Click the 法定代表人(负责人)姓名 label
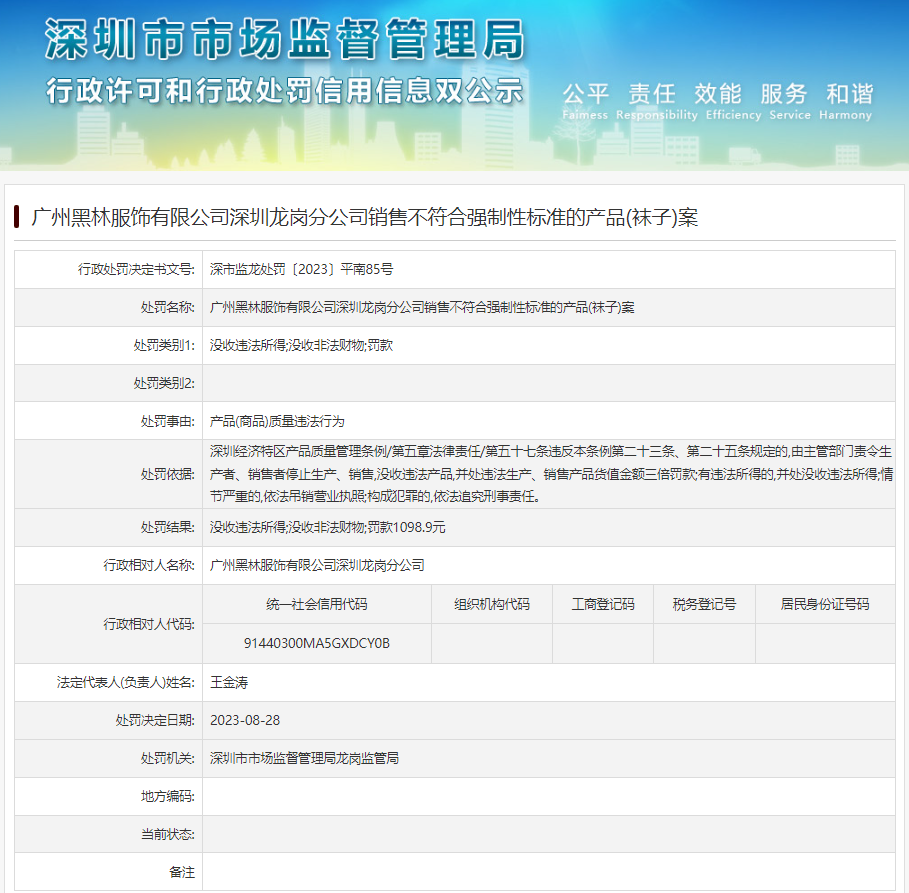This screenshot has height=893, width=909. [x=126, y=683]
